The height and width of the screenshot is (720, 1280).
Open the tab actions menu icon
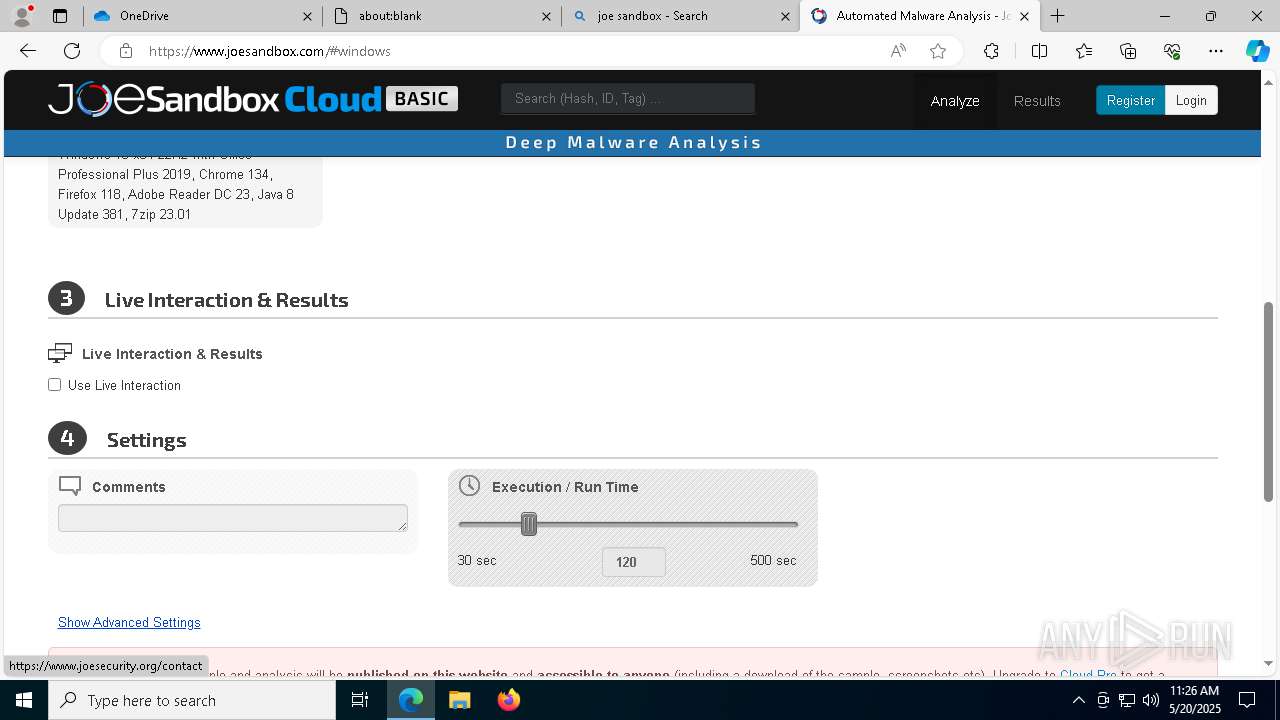[x=60, y=16]
